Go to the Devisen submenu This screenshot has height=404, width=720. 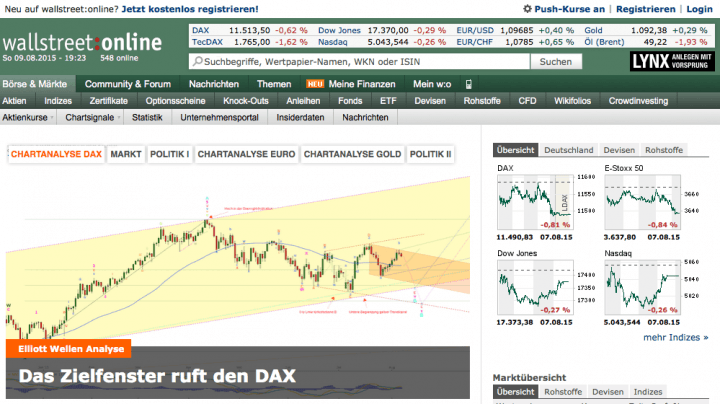point(430,101)
